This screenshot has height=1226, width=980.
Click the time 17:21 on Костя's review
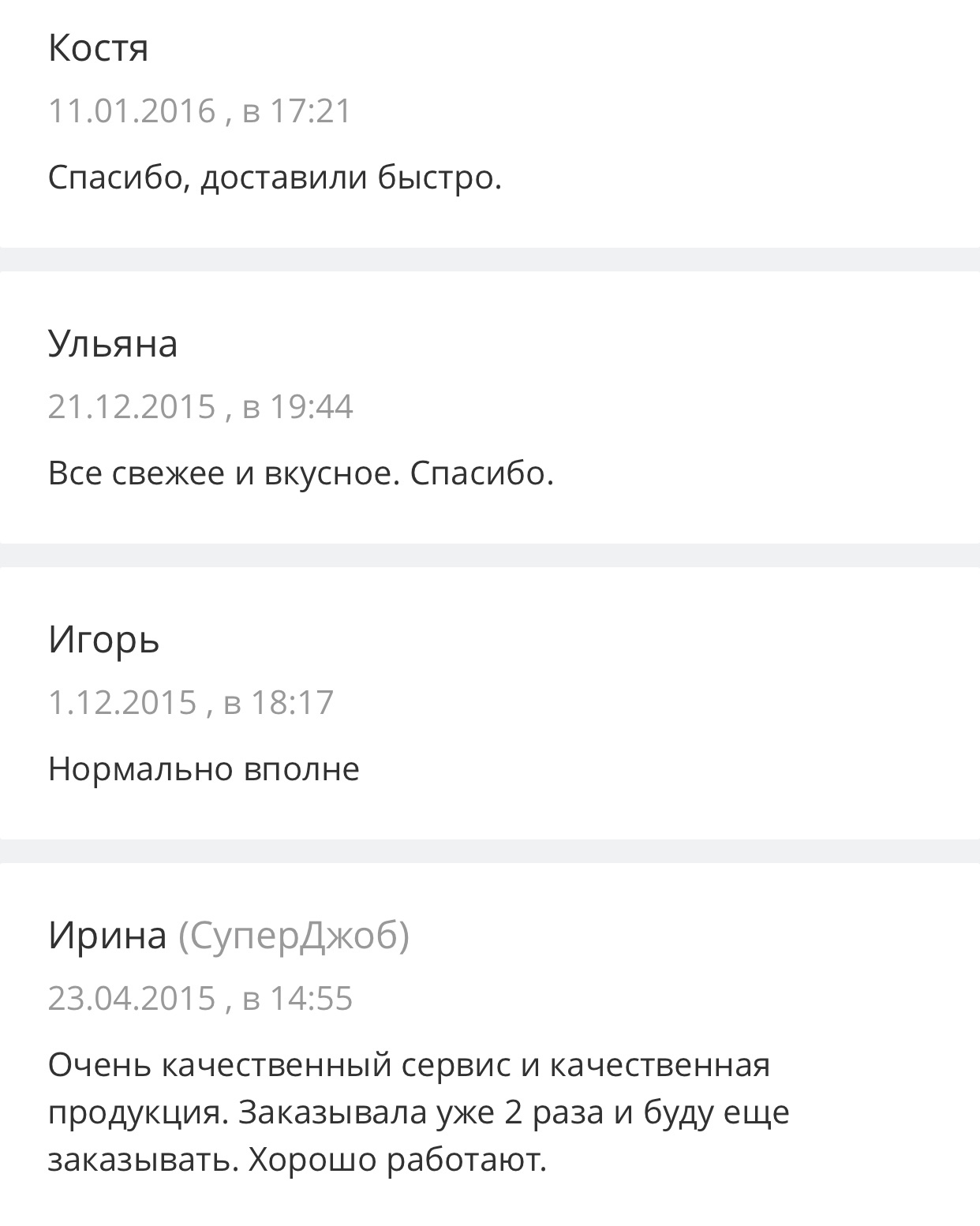coord(310,111)
